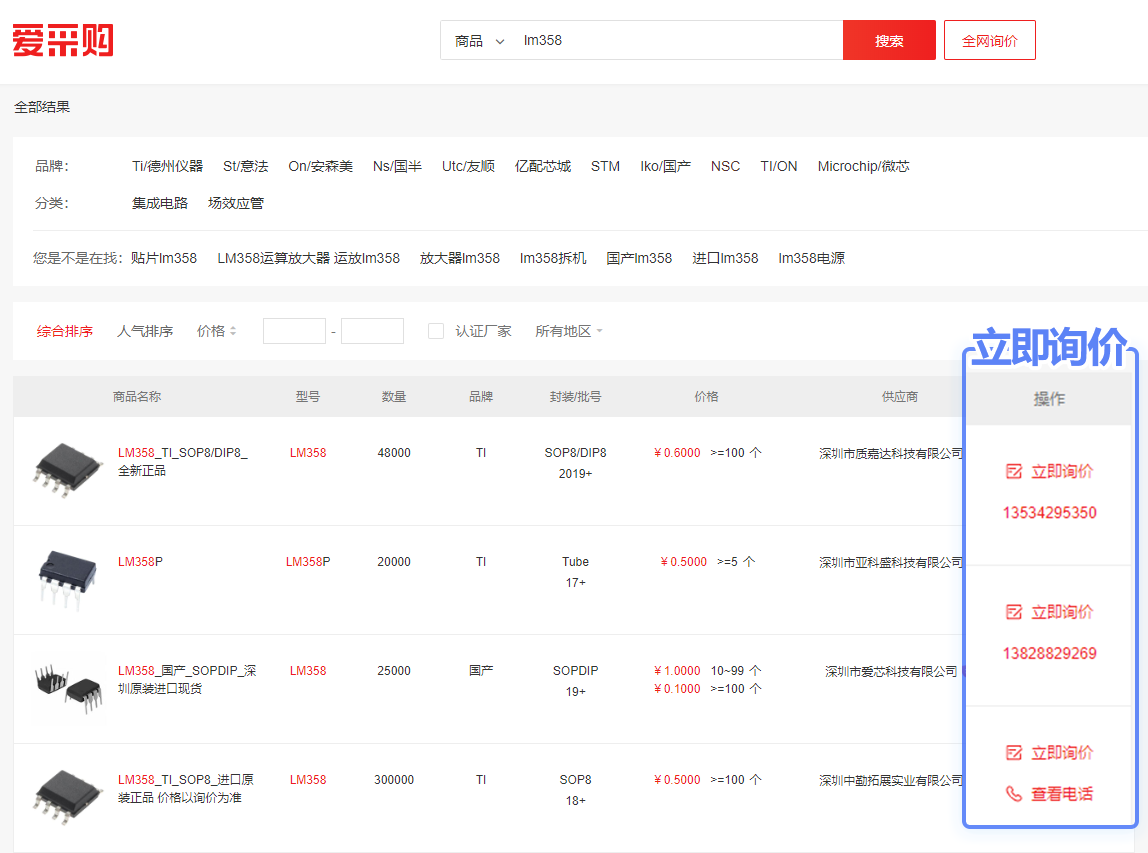This screenshot has height=853, width=1148.
Task: Open product title LM358P
Action: (x=141, y=562)
